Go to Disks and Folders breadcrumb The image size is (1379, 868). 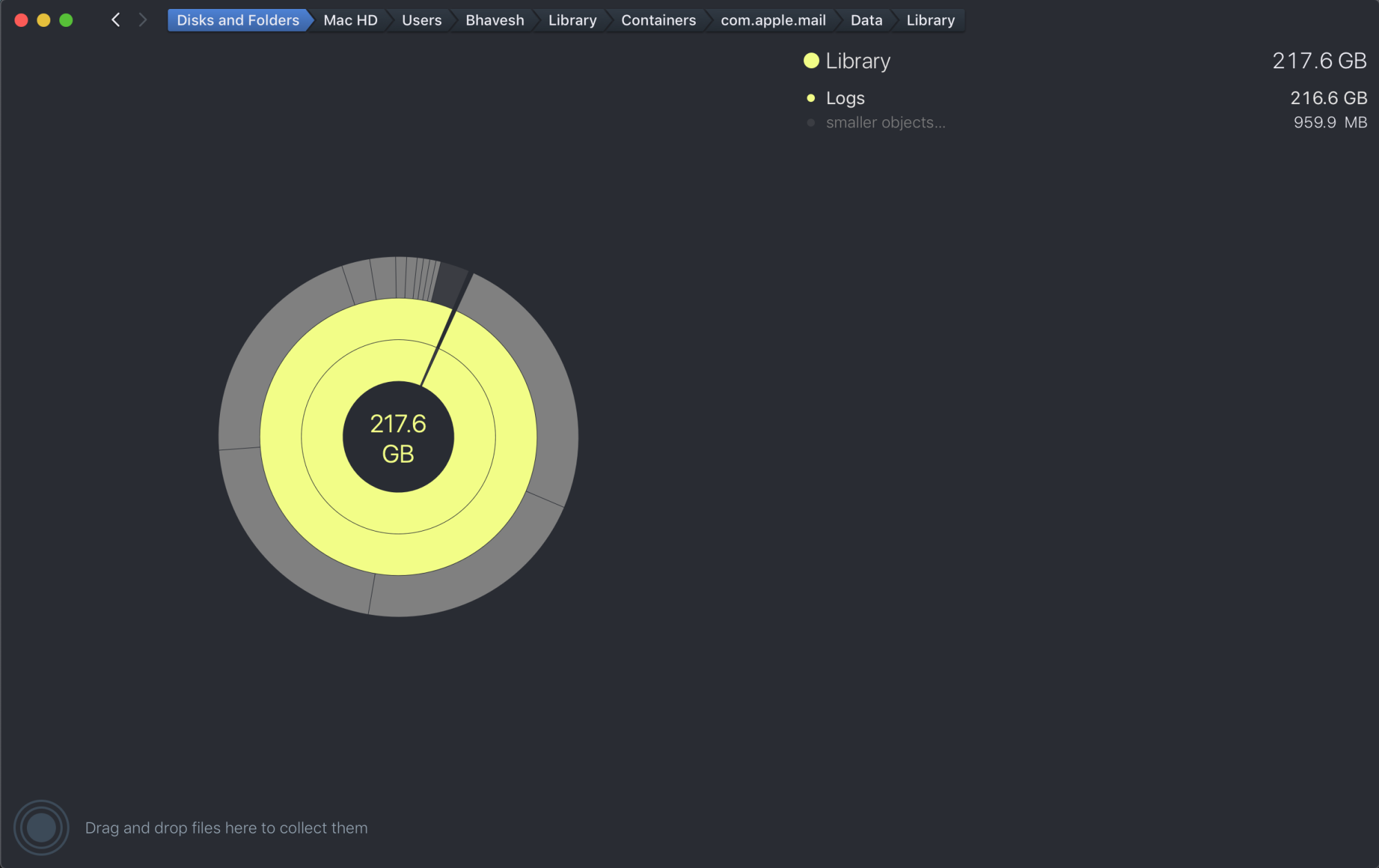point(238,20)
